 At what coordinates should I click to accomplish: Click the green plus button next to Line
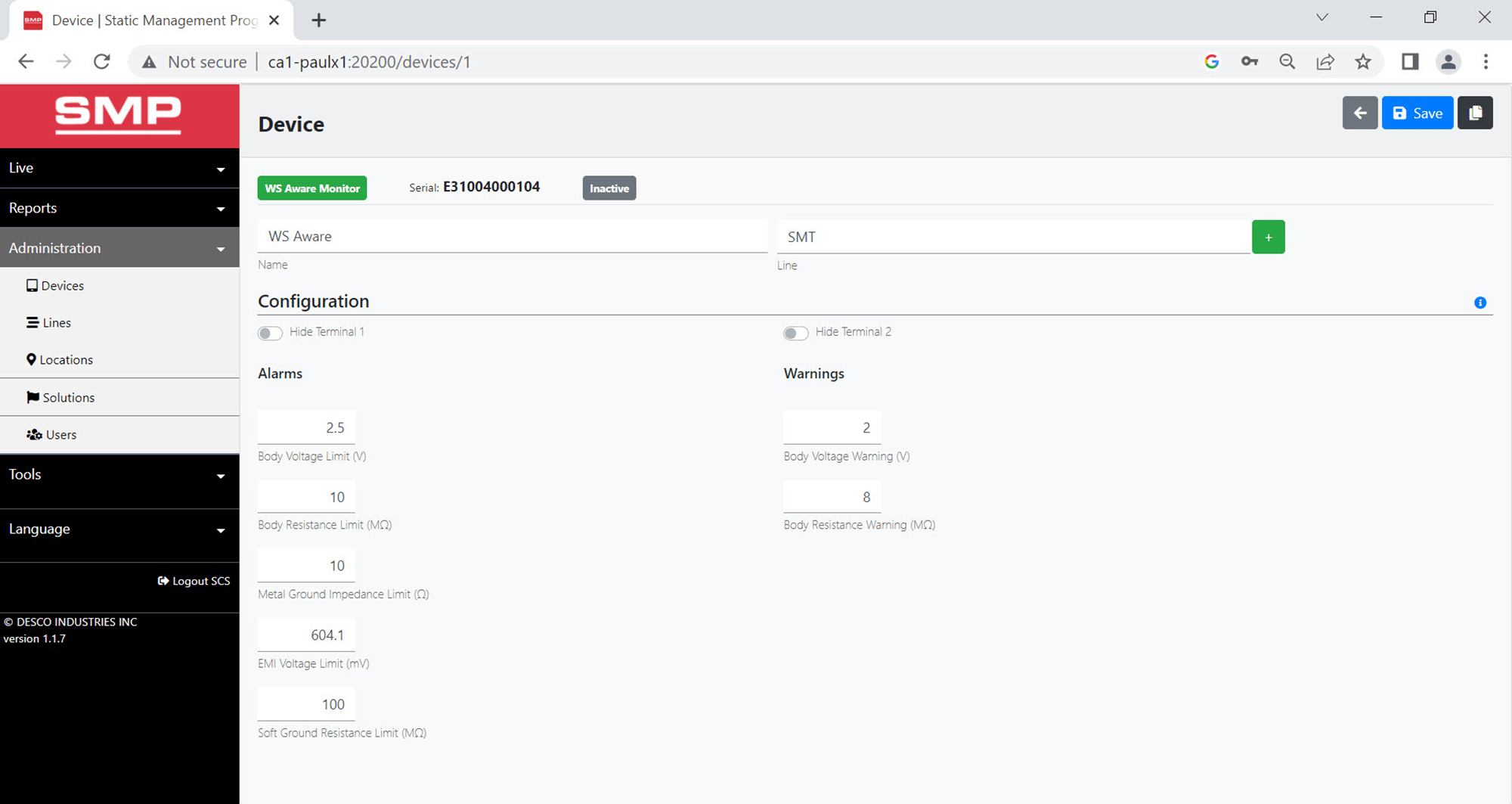pos(1268,237)
